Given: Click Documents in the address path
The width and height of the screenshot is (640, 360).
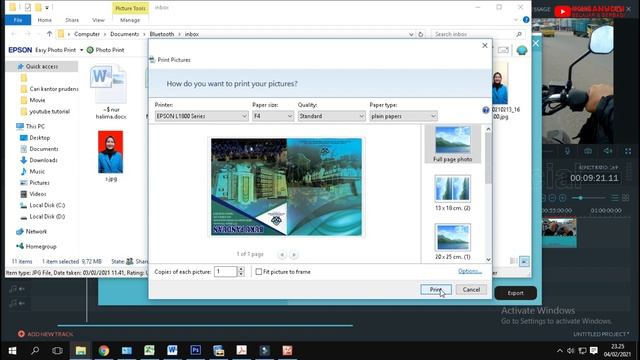Looking at the screenshot, I should tap(124, 34).
